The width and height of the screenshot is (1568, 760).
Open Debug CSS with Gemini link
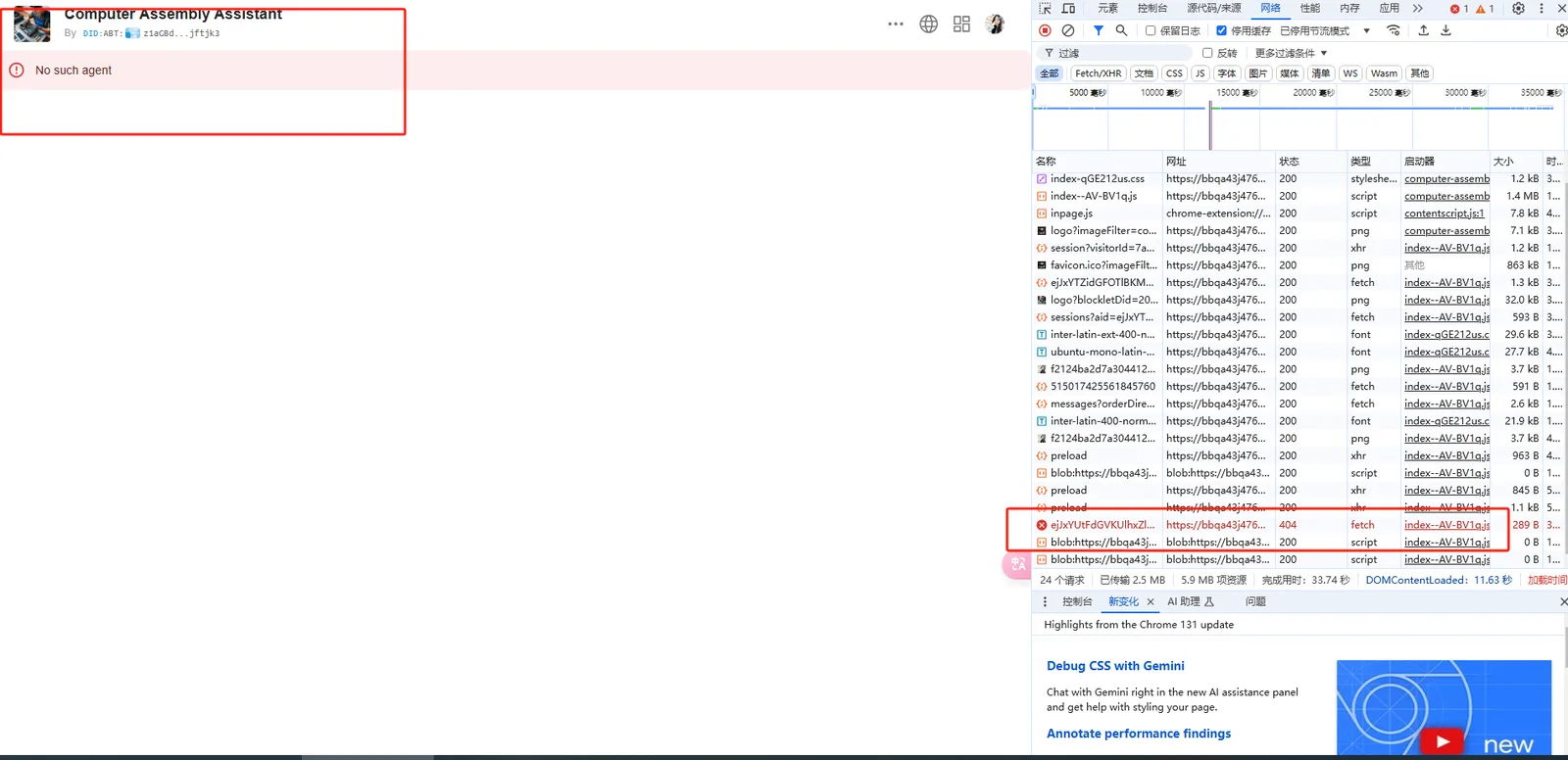tap(1115, 666)
